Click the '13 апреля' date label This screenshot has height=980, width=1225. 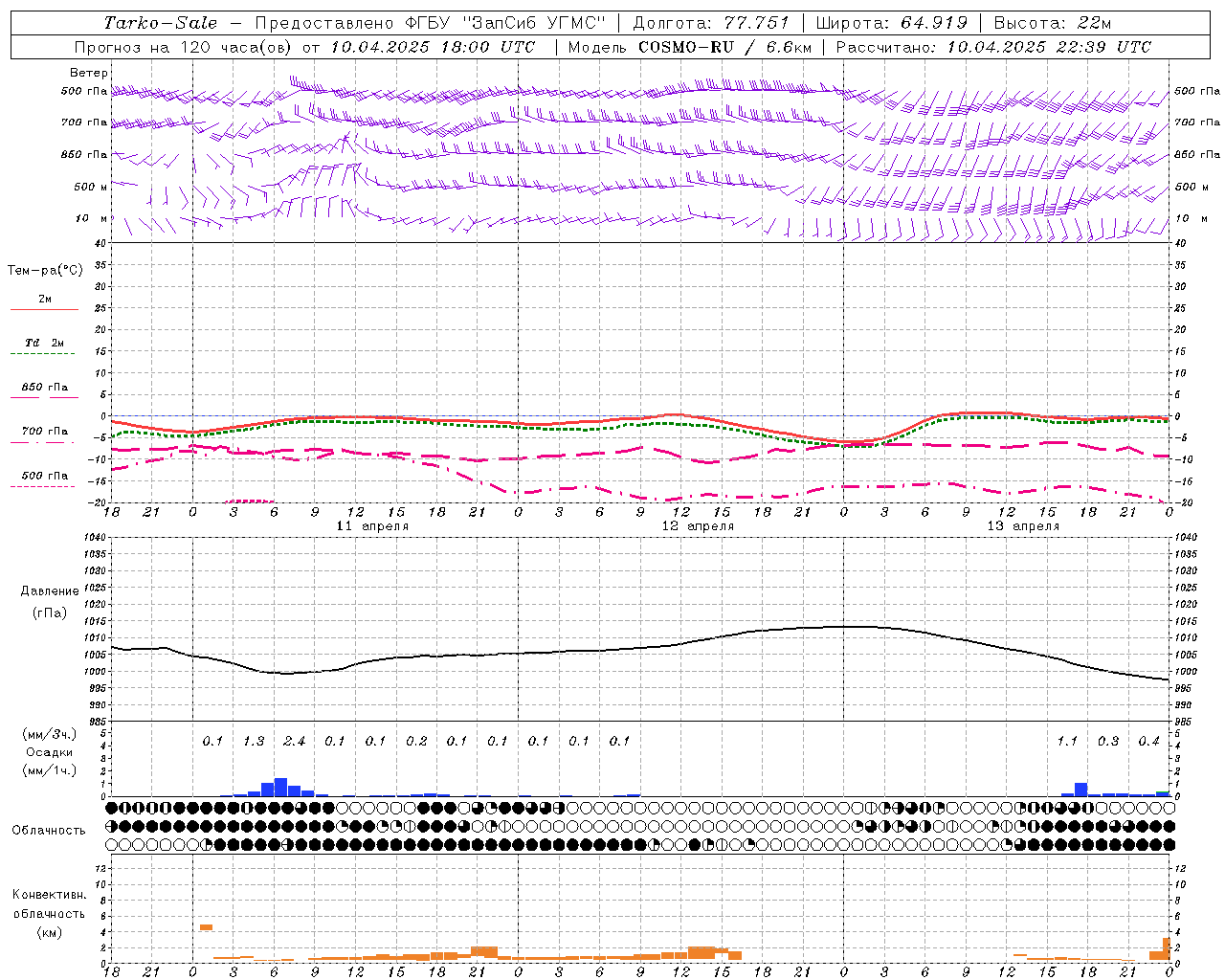pos(1023,526)
